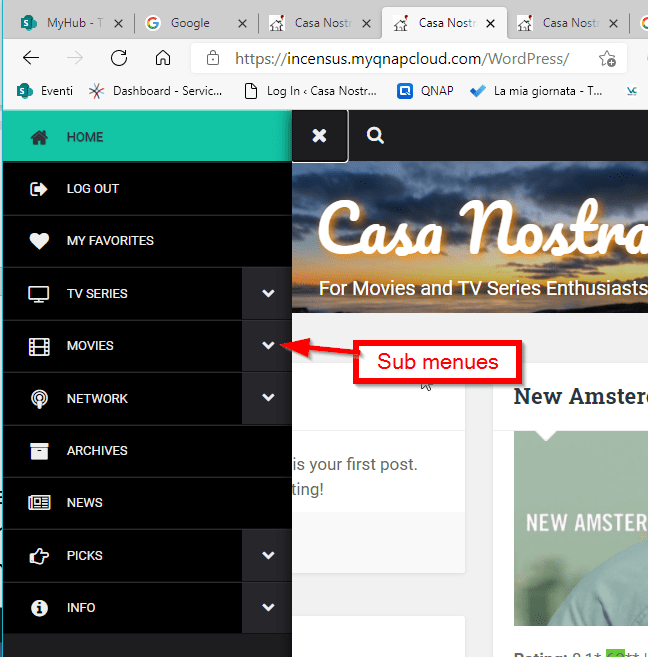The height and width of the screenshot is (657, 648).
Task: Click the Log Out arrow icon
Action: pos(39,189)
